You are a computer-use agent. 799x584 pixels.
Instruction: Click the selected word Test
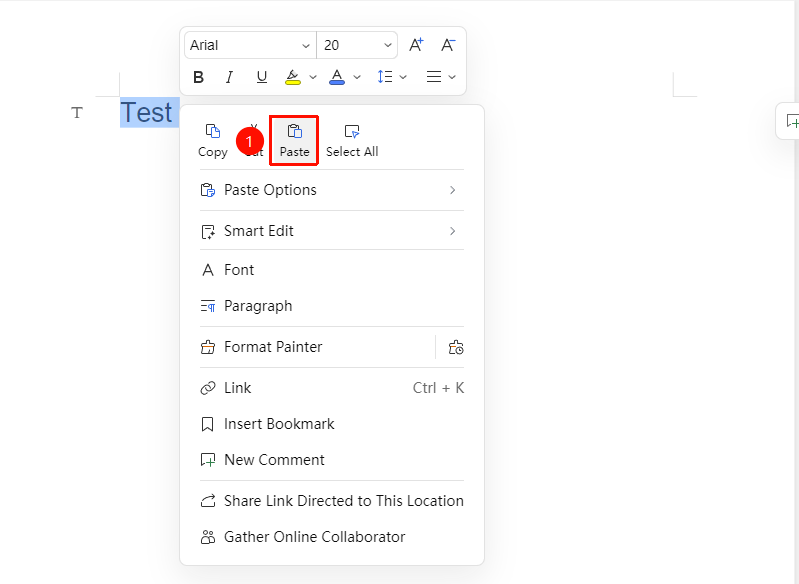tap(147, 112)
